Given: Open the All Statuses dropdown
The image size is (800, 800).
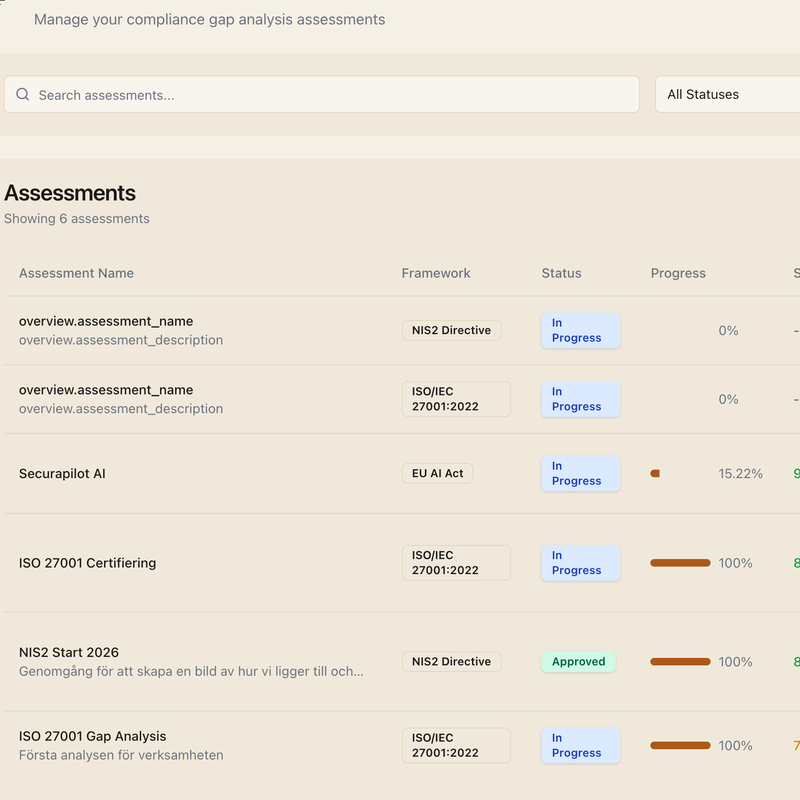Looking at the screenshot, I should 728,94.
